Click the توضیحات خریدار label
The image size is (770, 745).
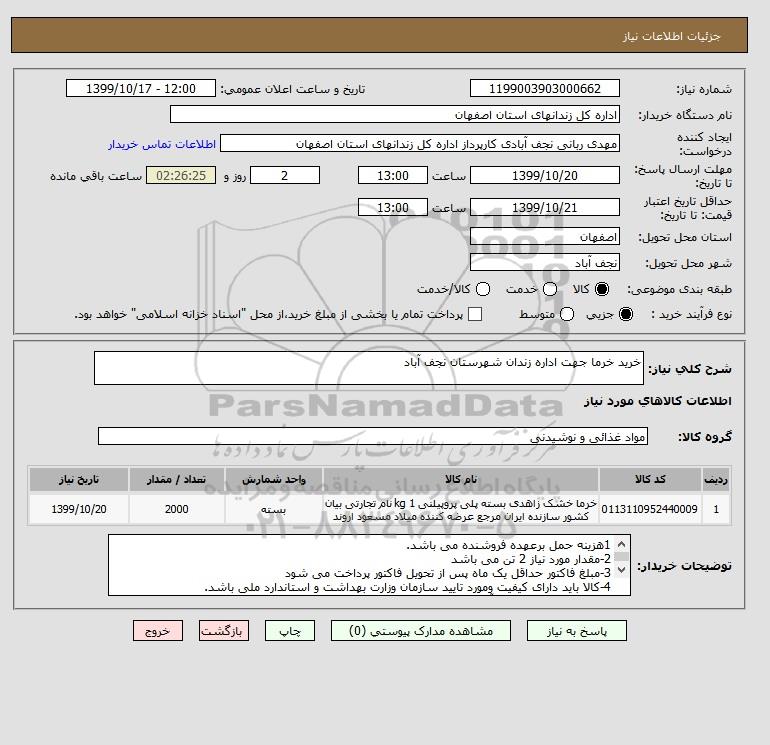pos(684,566)
